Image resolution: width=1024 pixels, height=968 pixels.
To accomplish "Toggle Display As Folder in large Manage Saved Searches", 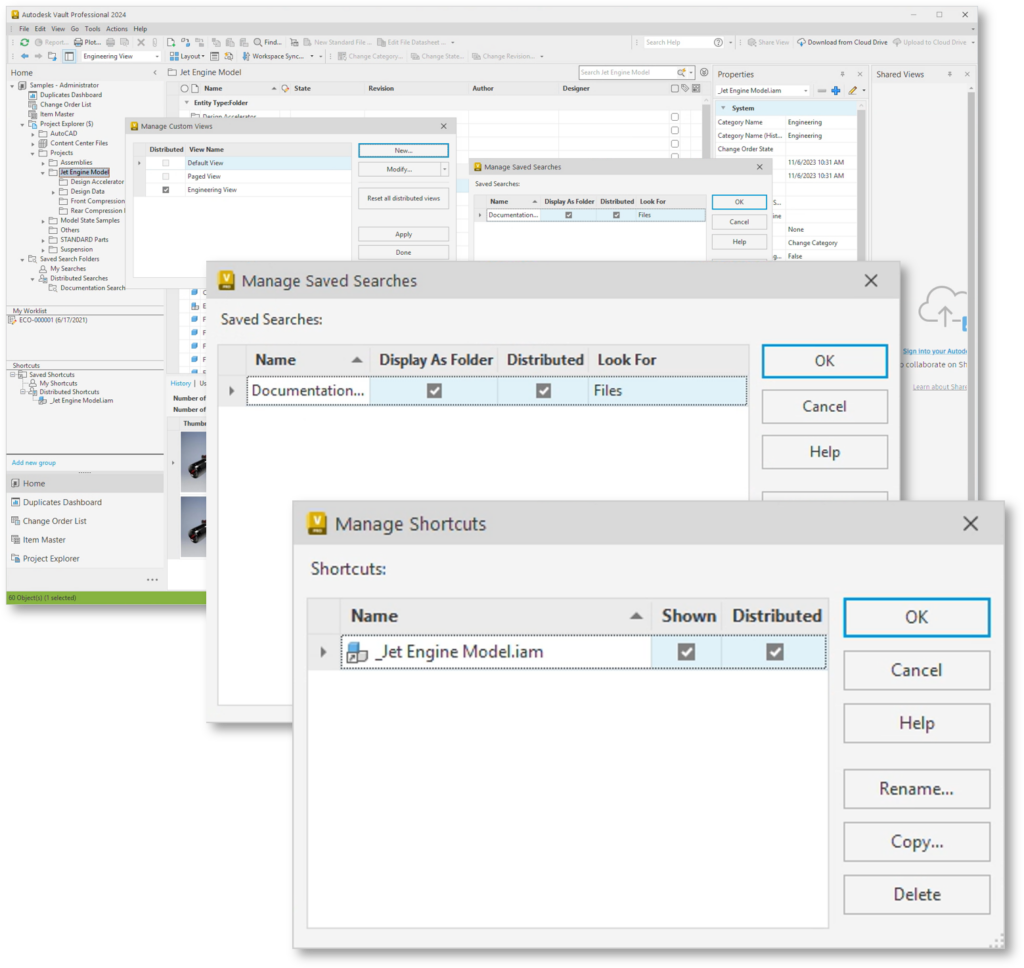I will click(434, 391).
